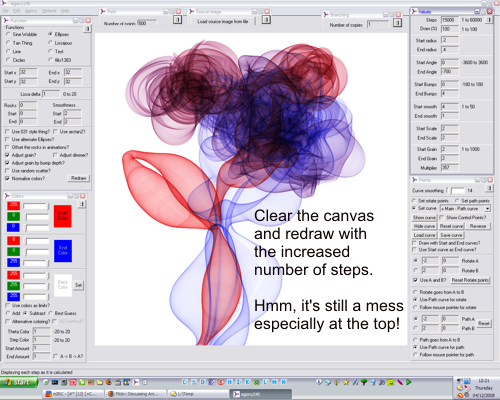Open the Edit menu
This screenshot has width=500, height=400.
pos(17,11)
